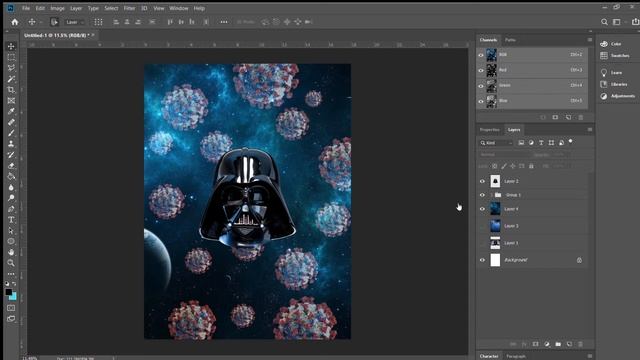Open the File menu
Image resolution: width=640 pixels, height=360 pixels.
[26, 8]
